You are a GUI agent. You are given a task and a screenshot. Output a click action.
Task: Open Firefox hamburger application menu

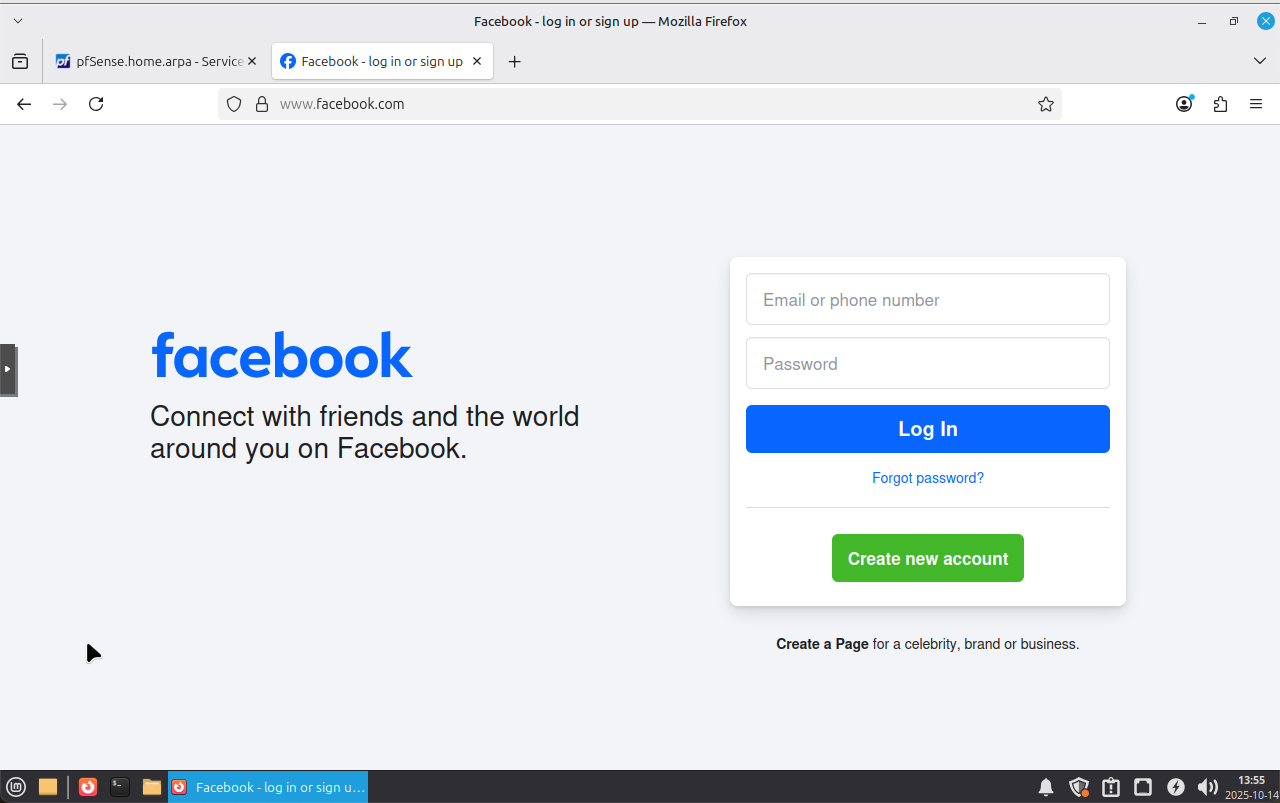pyautogui.click(x=1256, y=104)
